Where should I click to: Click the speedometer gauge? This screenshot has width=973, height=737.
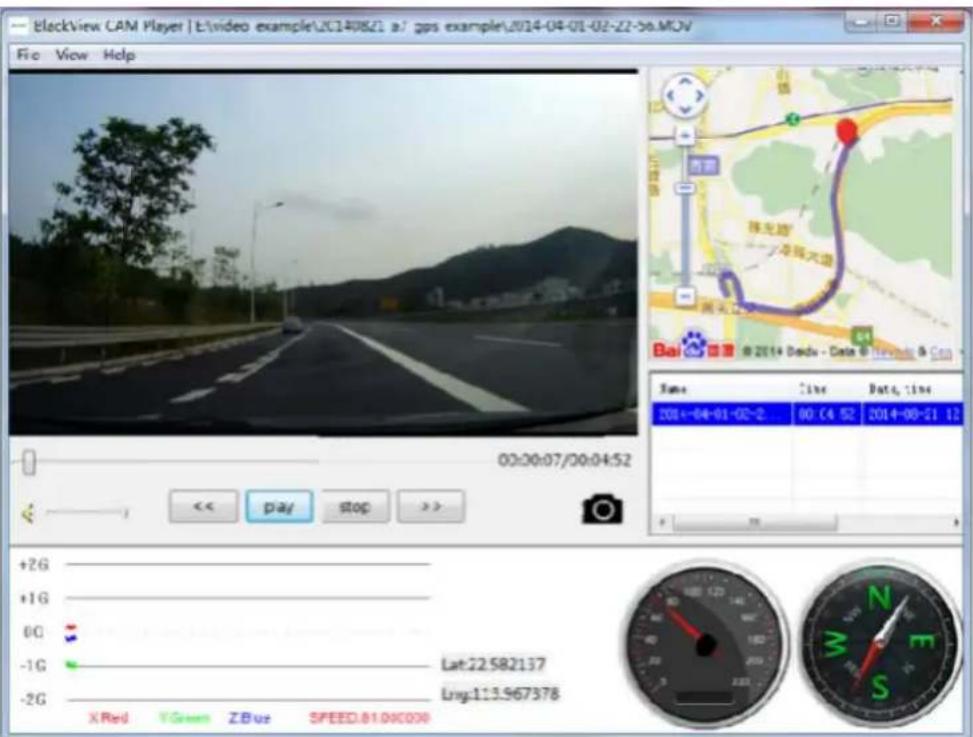tap(705, 643)
